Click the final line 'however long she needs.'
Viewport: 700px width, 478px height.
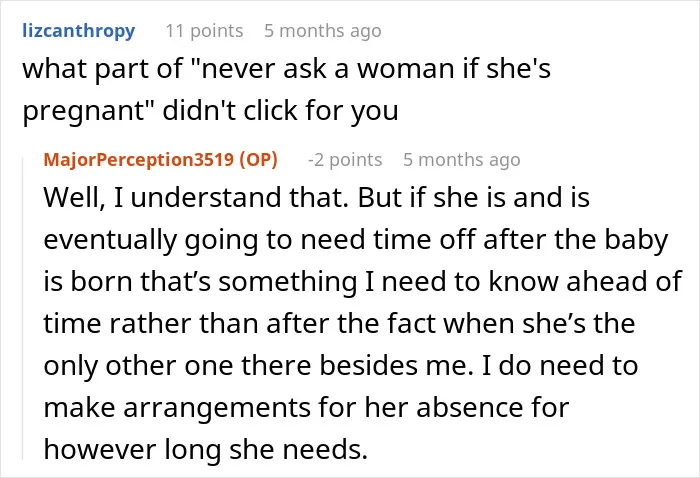pos(205,449)
